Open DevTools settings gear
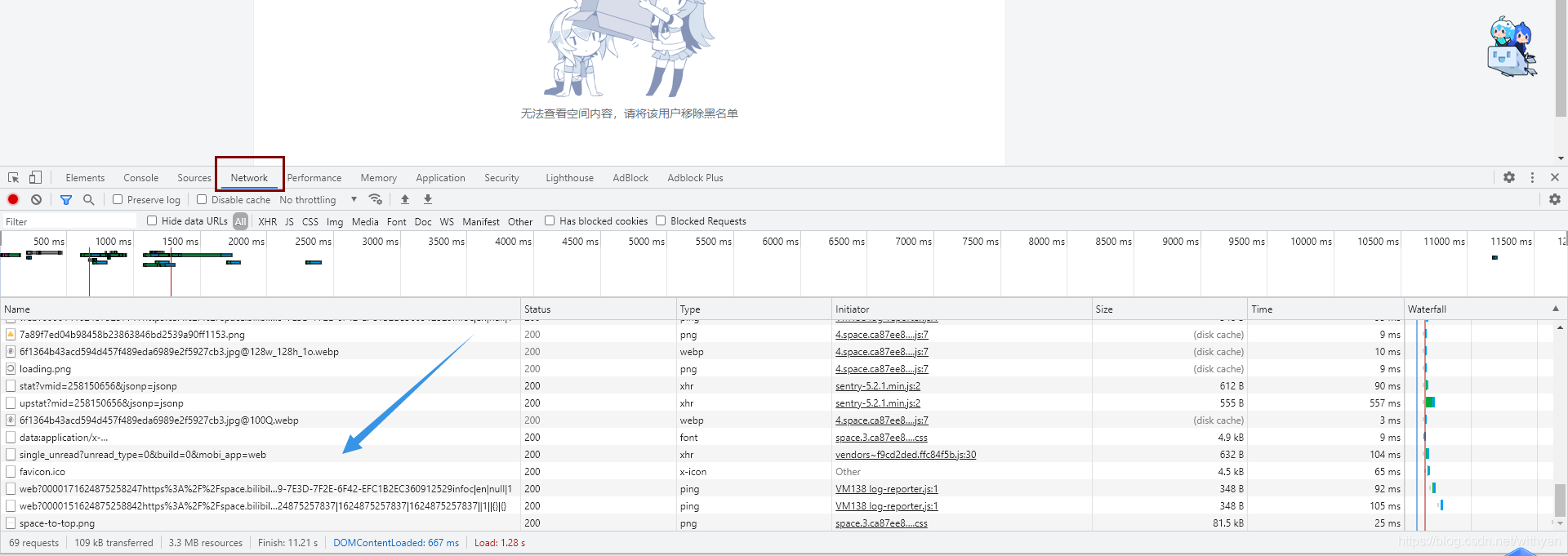 [1509, 177]
